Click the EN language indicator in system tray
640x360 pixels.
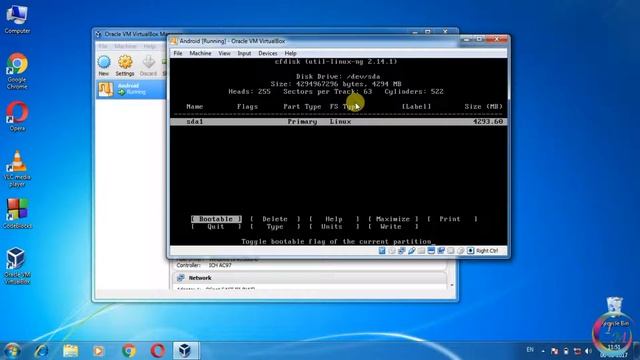click(530, 350)
